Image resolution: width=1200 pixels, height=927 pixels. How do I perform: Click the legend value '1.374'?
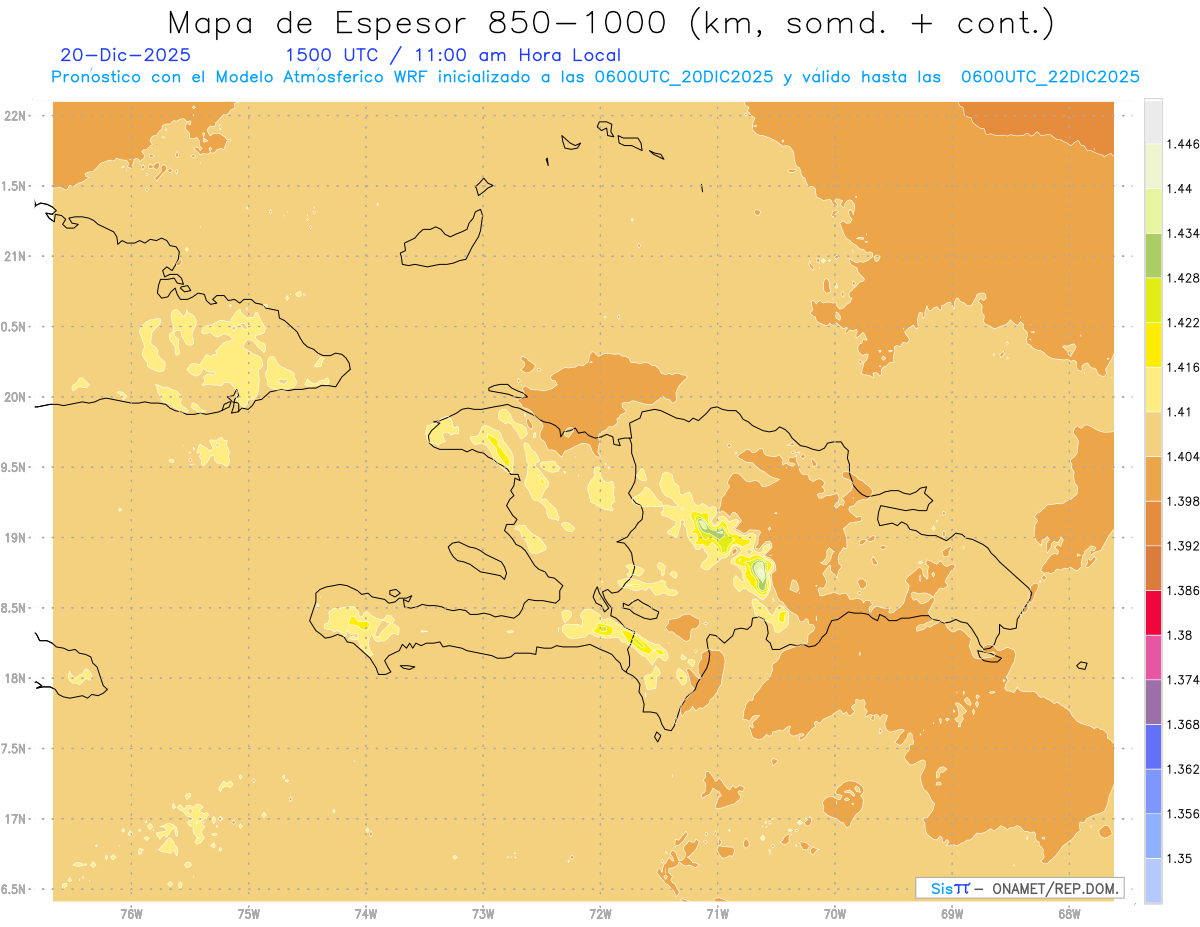click(x=1183, y=680)
